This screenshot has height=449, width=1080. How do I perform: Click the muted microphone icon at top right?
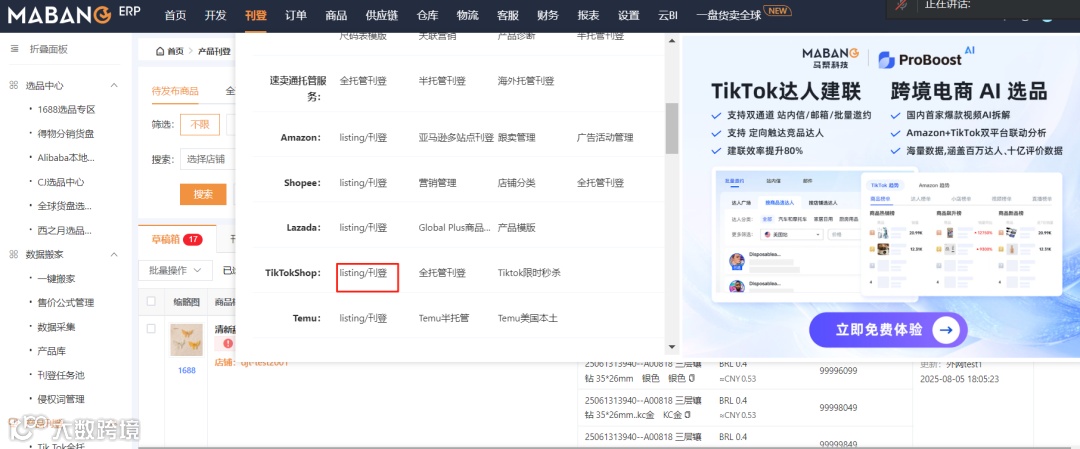(x=901, y=5)
